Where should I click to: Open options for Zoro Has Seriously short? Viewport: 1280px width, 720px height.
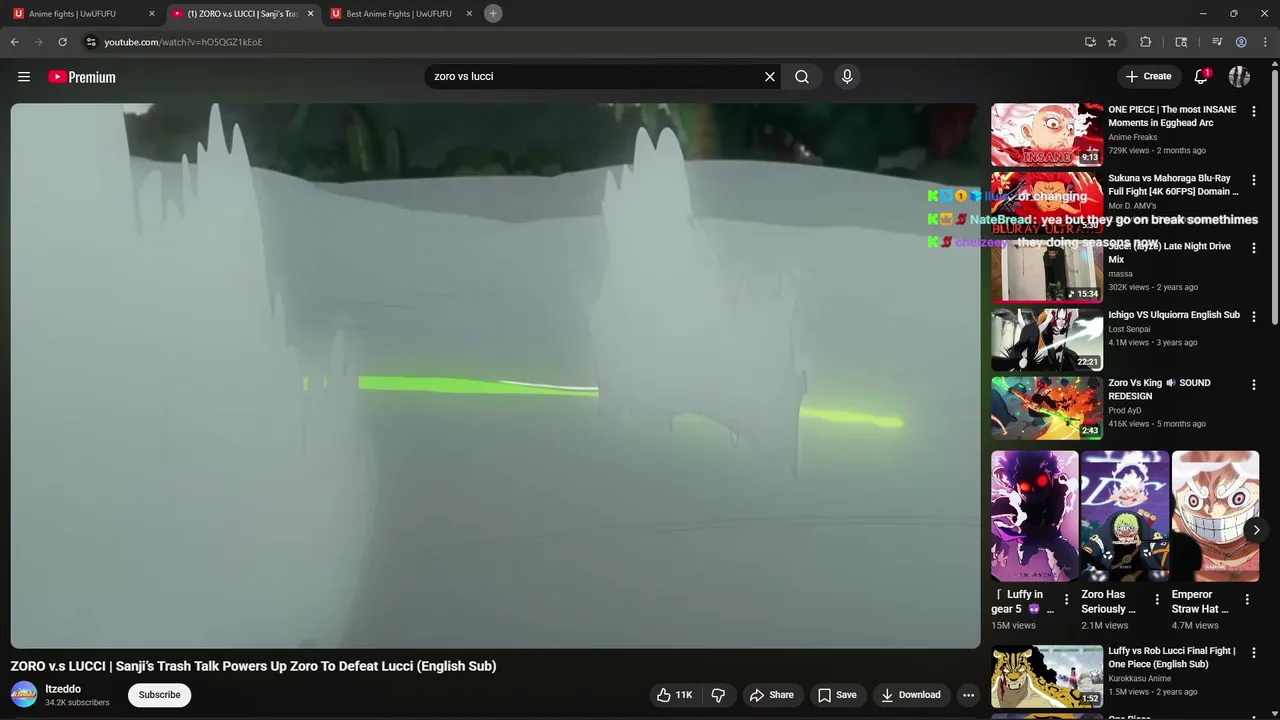pyautogui.click(x=1157, y=600)
